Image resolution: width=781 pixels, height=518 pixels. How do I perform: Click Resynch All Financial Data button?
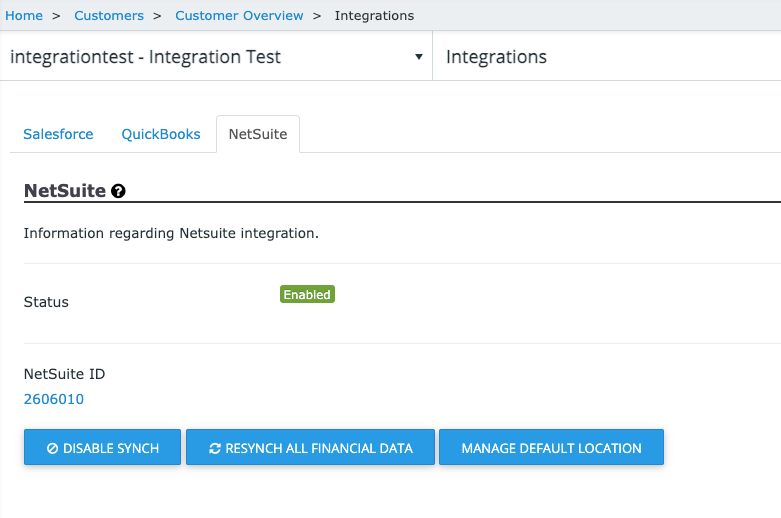[310, 447]
